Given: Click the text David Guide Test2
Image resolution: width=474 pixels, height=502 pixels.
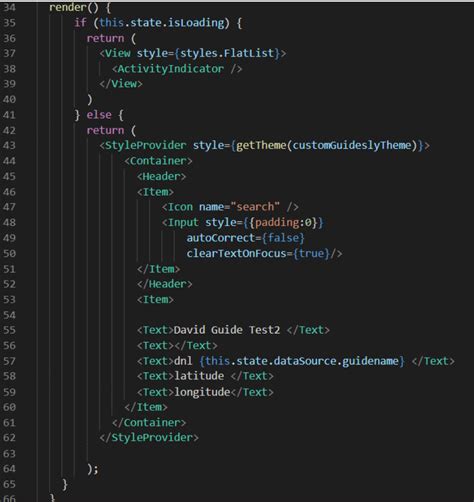Looking at the screenshot, I should coord(227,330).
